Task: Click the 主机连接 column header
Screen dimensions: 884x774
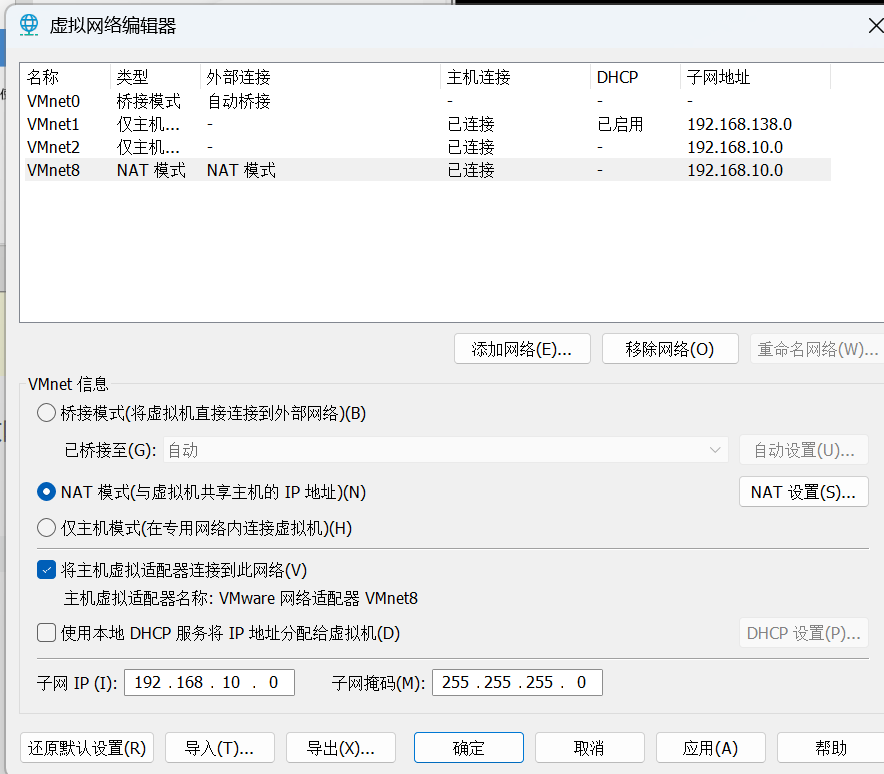Action: click(515, 77)
